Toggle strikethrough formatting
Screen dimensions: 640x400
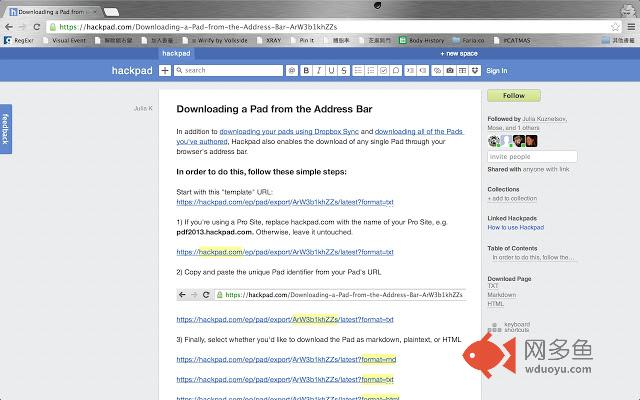(344, 71)
